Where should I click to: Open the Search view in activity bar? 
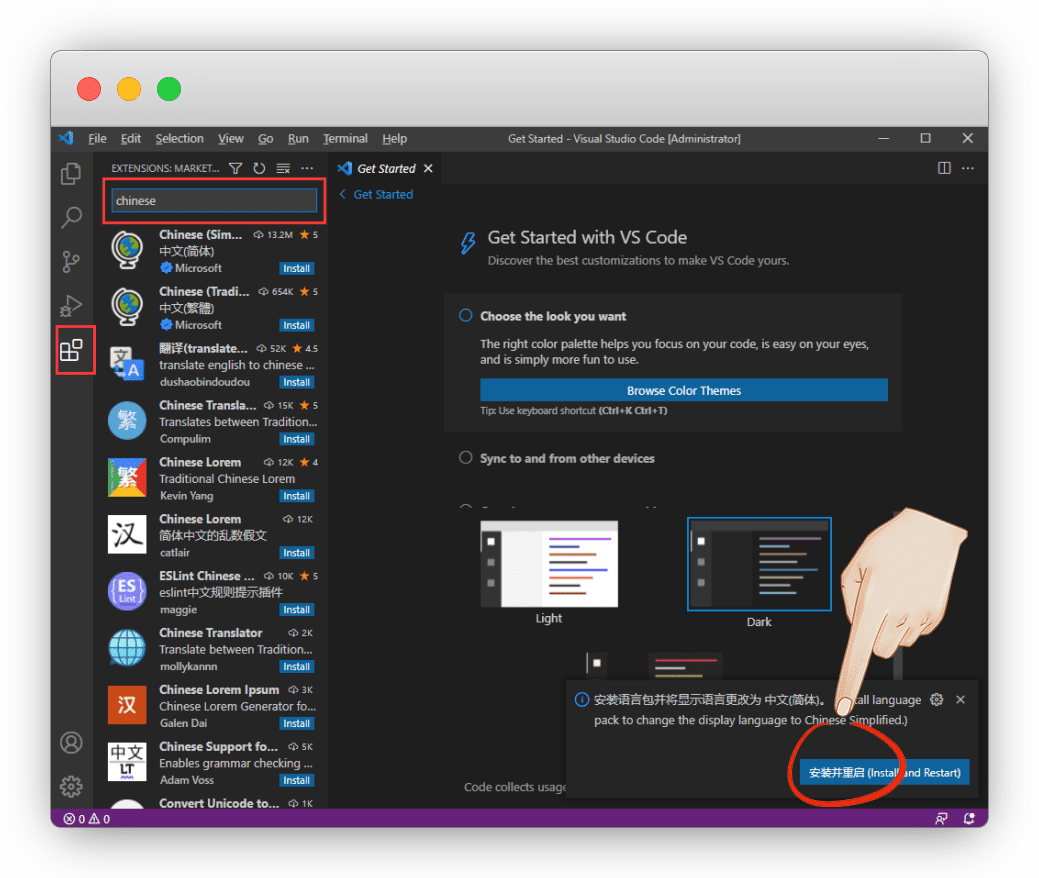pyautogui.click(x=71, y=217)
